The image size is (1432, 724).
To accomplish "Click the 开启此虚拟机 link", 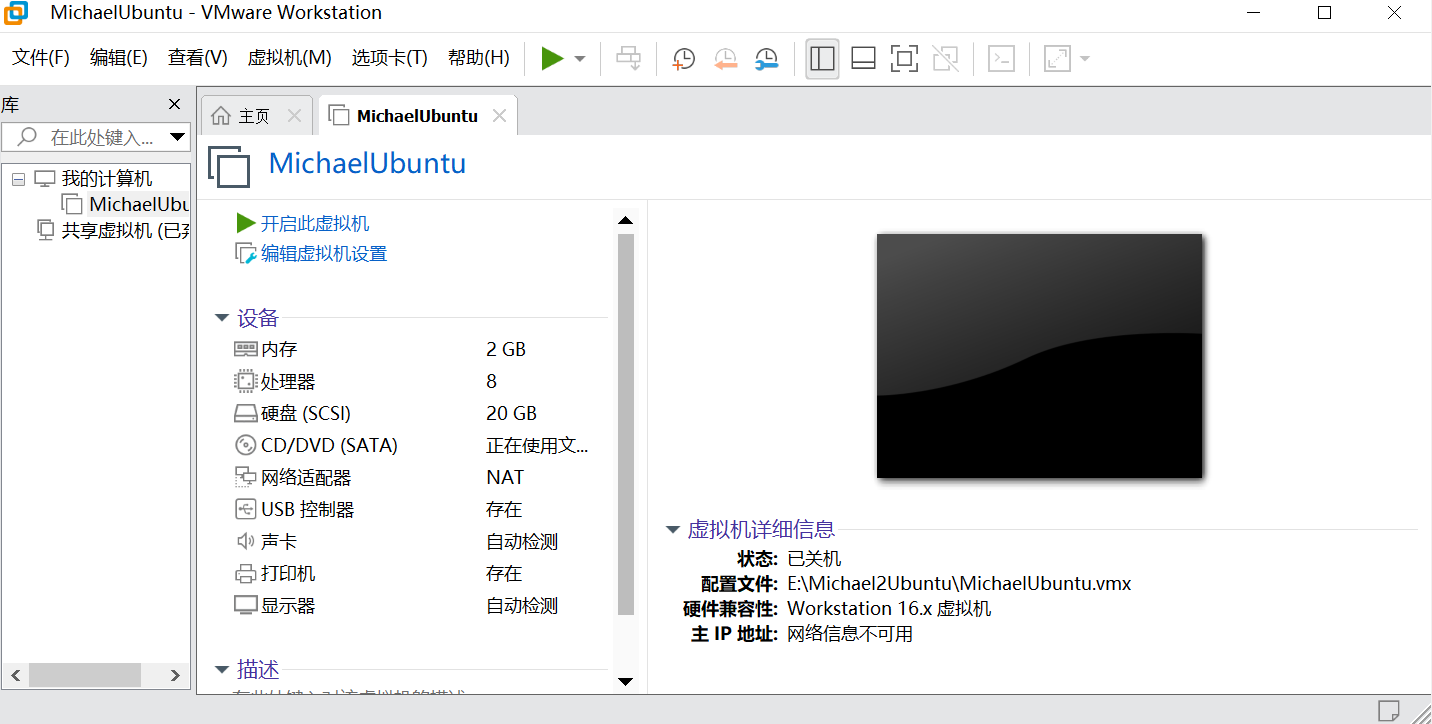I will click(x=315, y=224).
